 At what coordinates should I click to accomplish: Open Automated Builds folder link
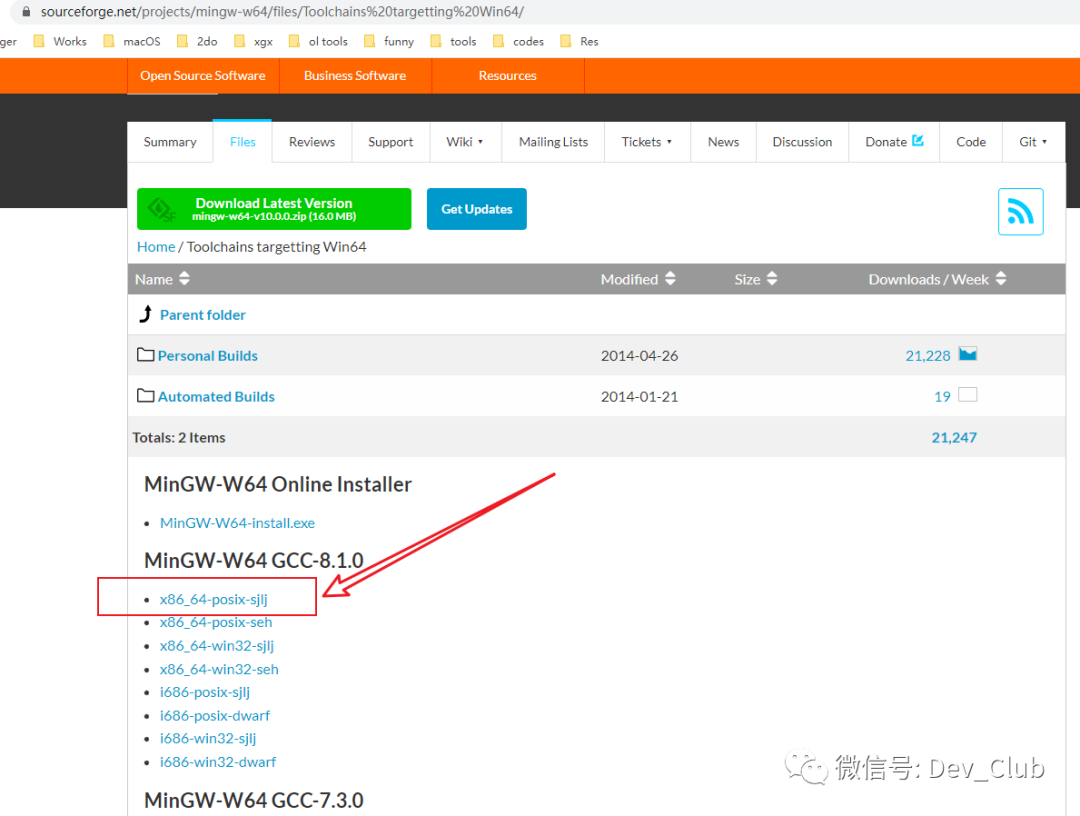[216, 397]
